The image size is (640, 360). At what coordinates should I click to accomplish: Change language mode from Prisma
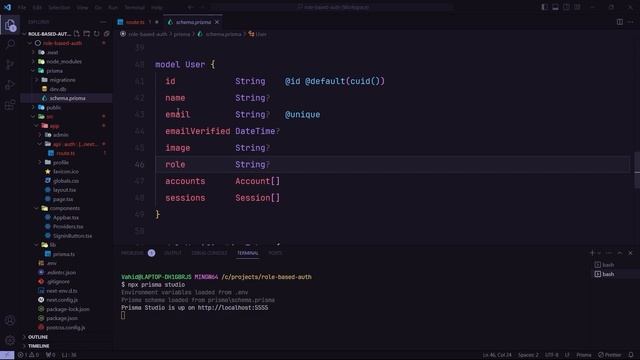[x=584, y=355]
